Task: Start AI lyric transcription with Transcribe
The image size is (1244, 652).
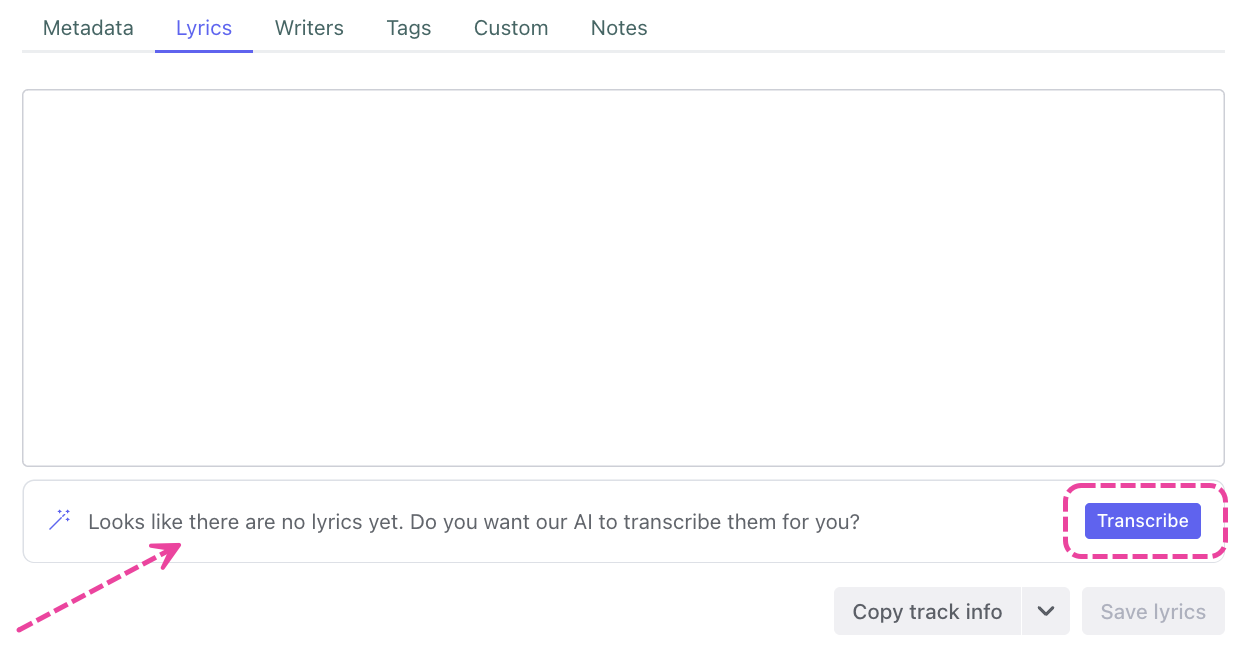Action: click(1142, 521)
